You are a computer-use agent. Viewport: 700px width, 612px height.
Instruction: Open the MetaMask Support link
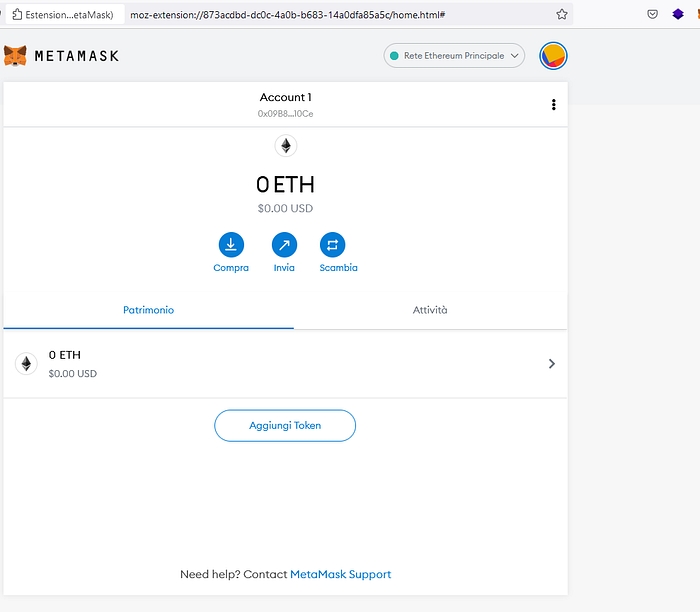click(x=340, y=574)
